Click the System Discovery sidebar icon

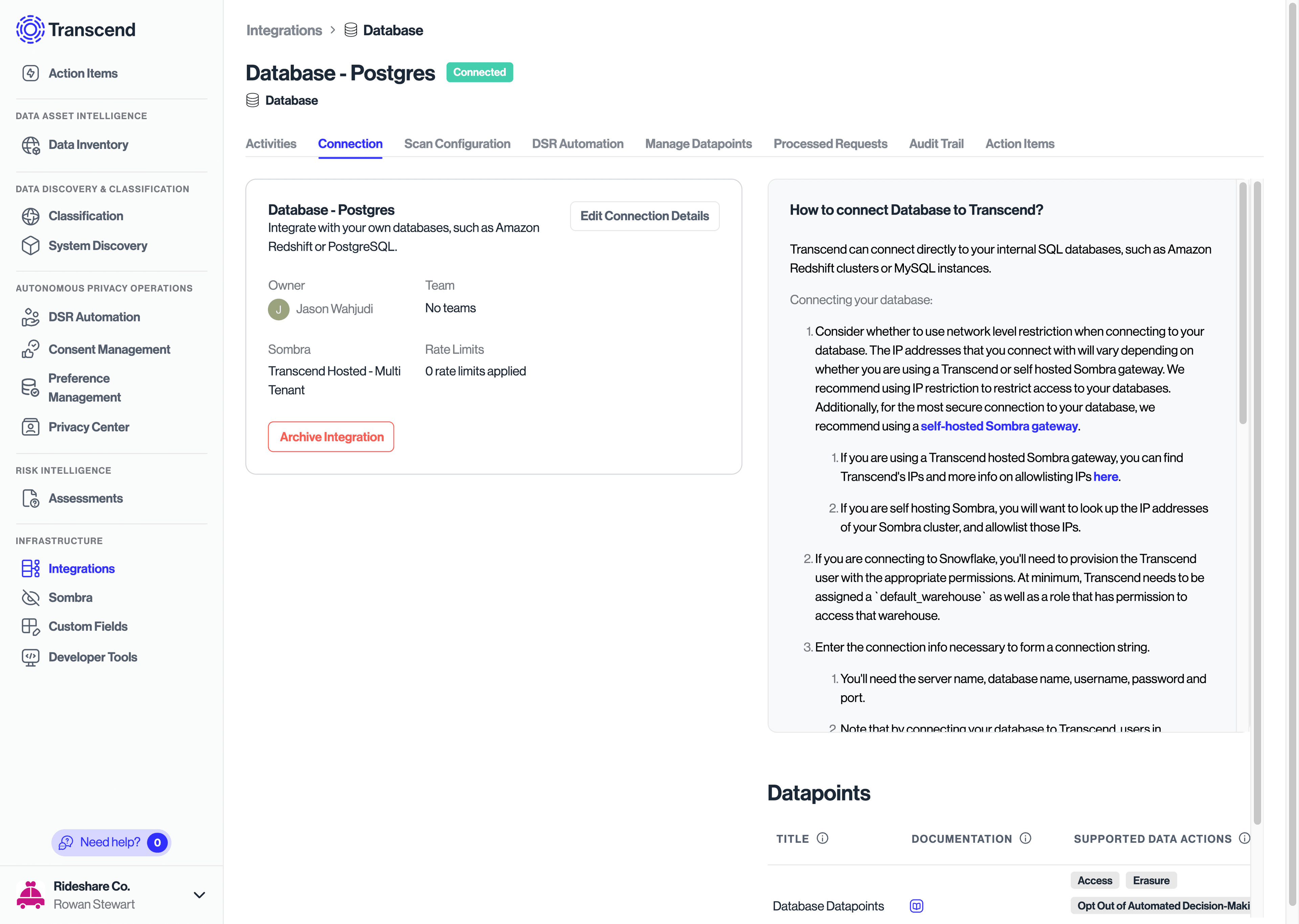pos(31,245)
